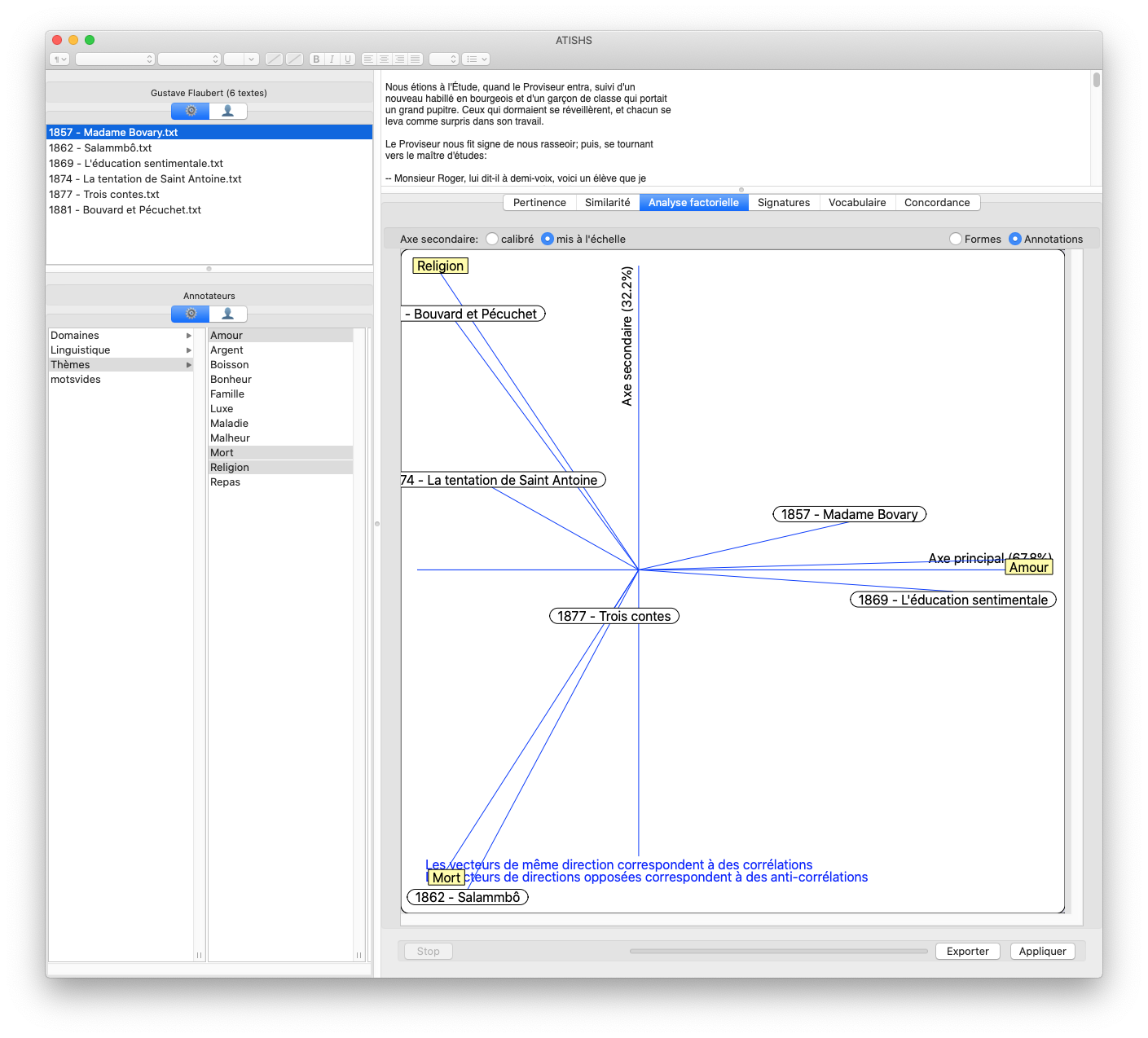Select the 'Formes' radio button

[x=956, y=239]
